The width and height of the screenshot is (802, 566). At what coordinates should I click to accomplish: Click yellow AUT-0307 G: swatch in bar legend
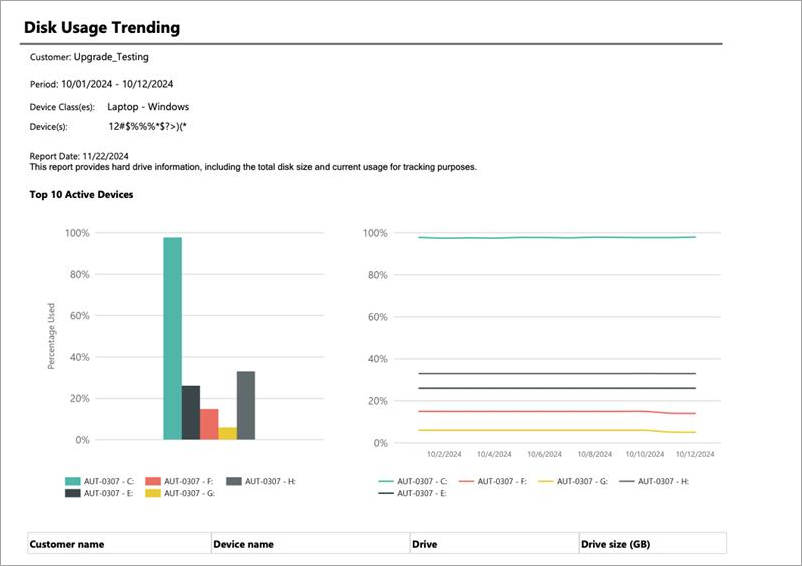click(152, 493)
